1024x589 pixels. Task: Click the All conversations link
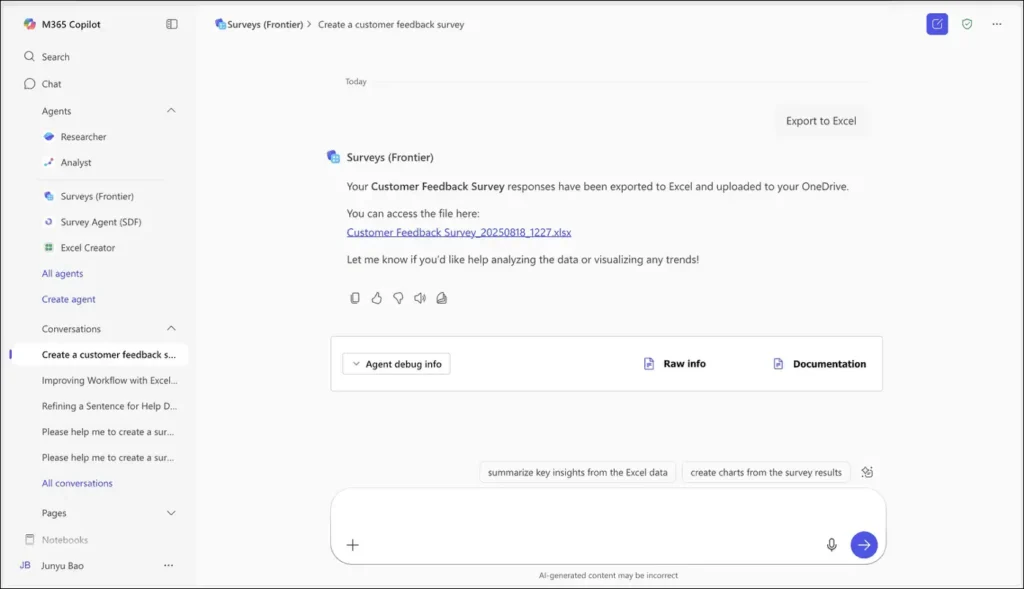point(77,483)
